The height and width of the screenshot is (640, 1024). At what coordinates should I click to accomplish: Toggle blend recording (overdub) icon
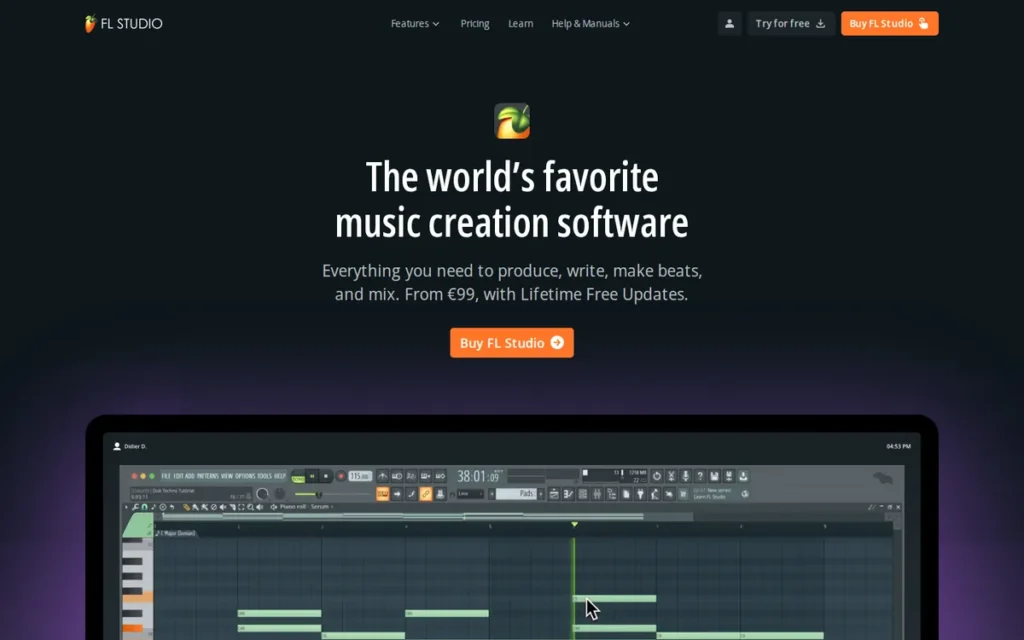point(426,475)
